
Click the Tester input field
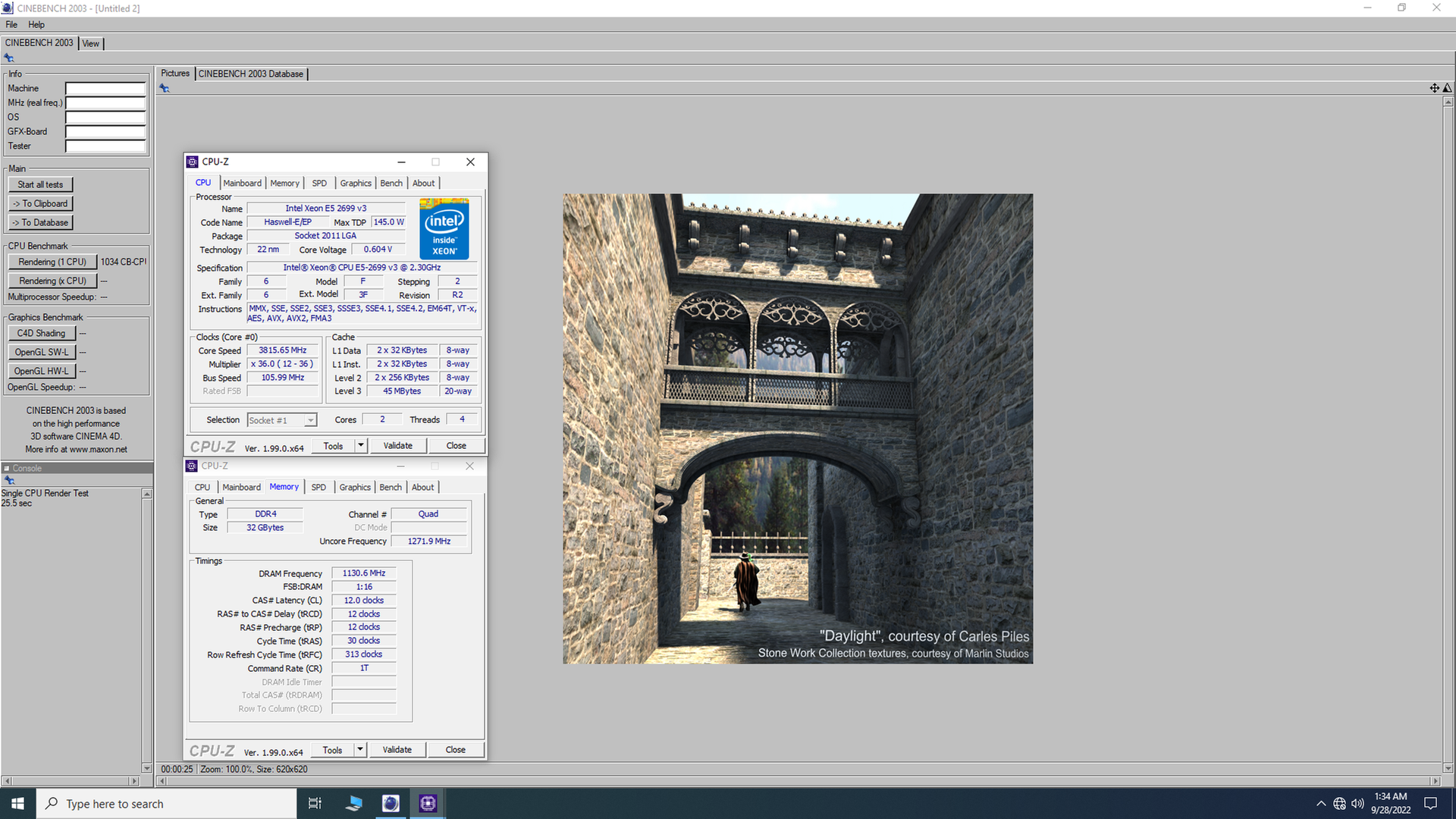(105, 146)
